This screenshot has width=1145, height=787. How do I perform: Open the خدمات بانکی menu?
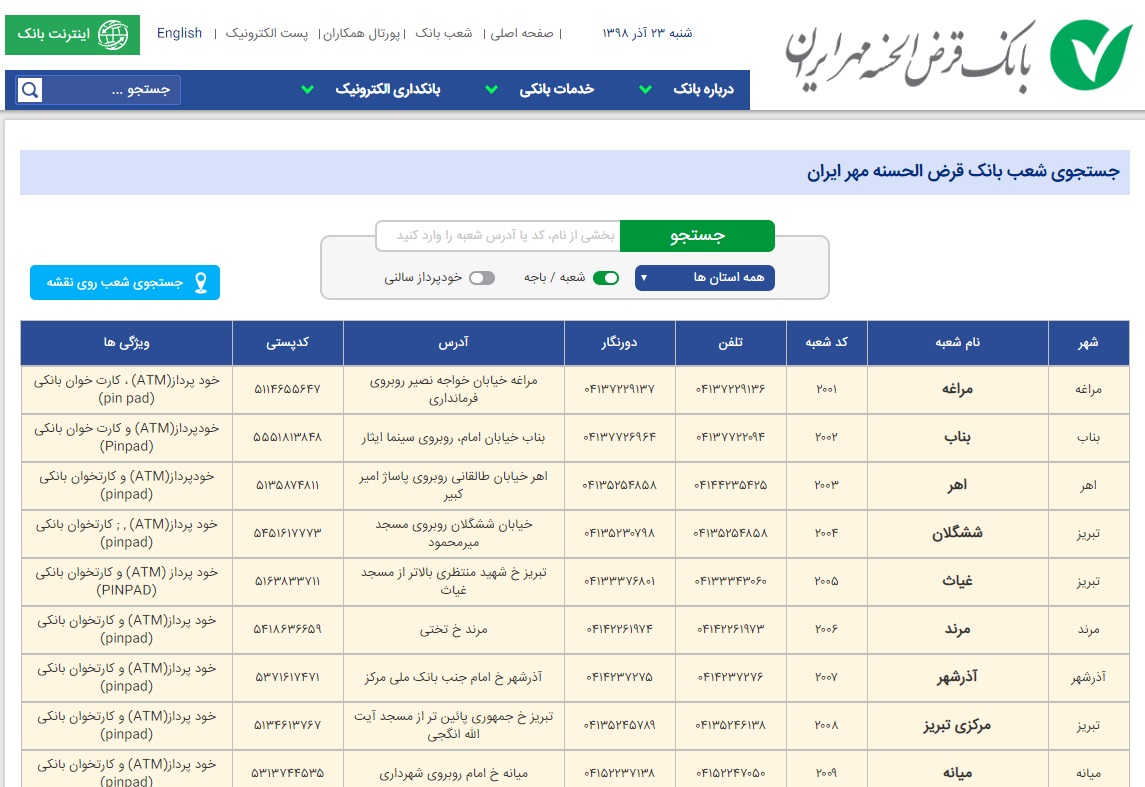click(x=556, y=89)
